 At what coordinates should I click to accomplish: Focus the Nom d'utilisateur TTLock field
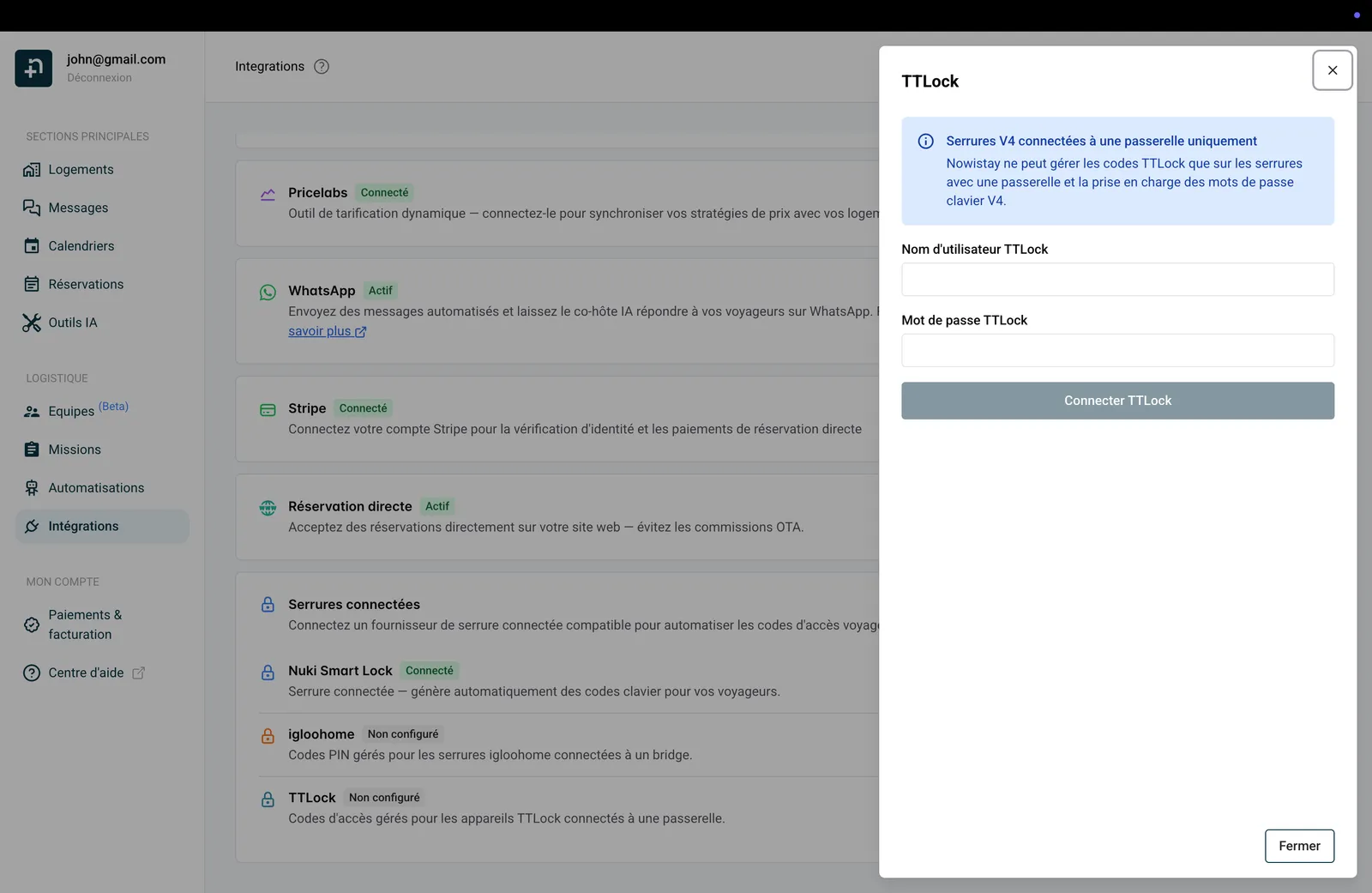tap(1117, 280)
